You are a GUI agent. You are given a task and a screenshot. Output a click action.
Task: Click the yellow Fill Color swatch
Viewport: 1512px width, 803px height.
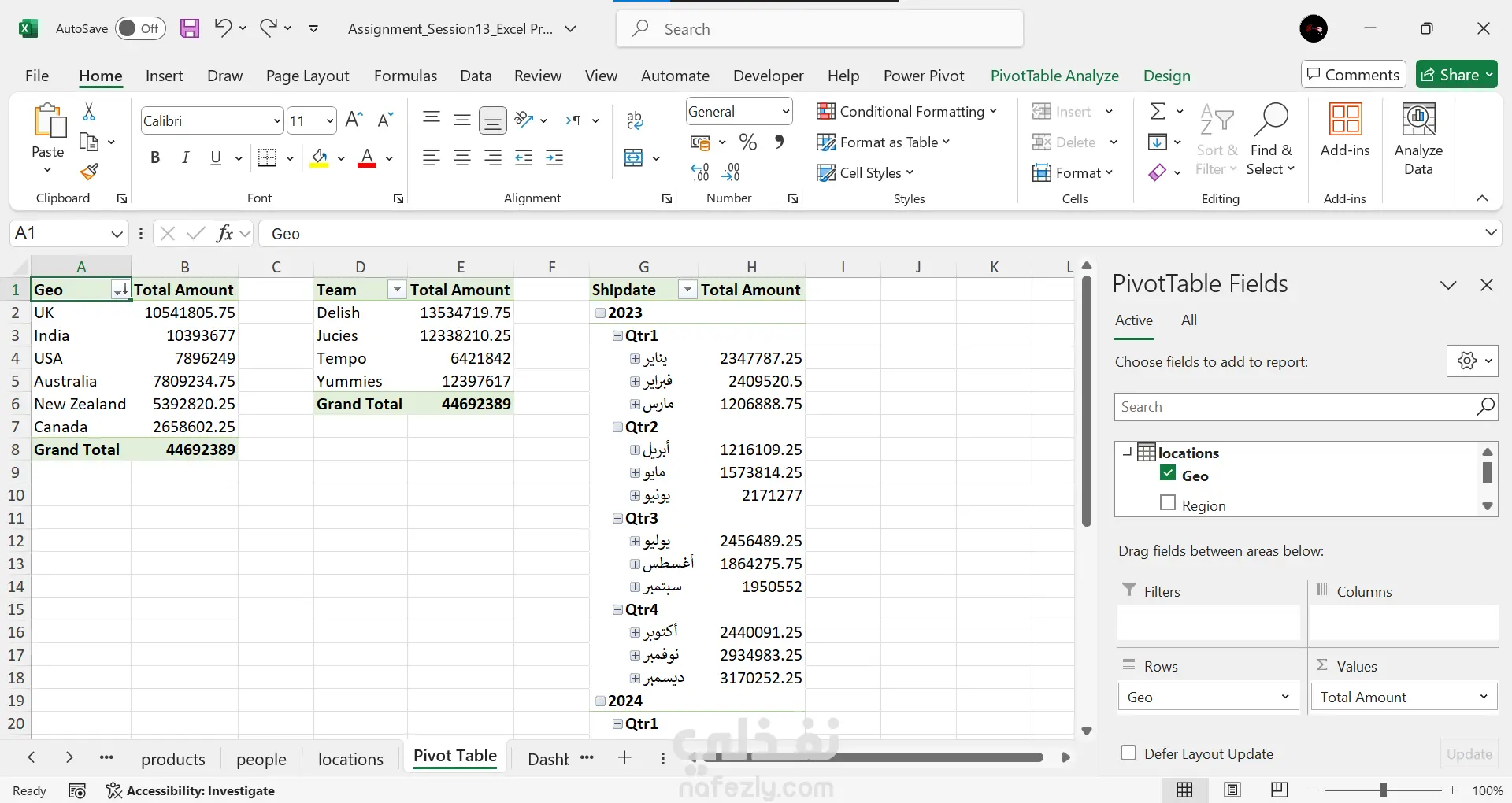tap(319, 158)
